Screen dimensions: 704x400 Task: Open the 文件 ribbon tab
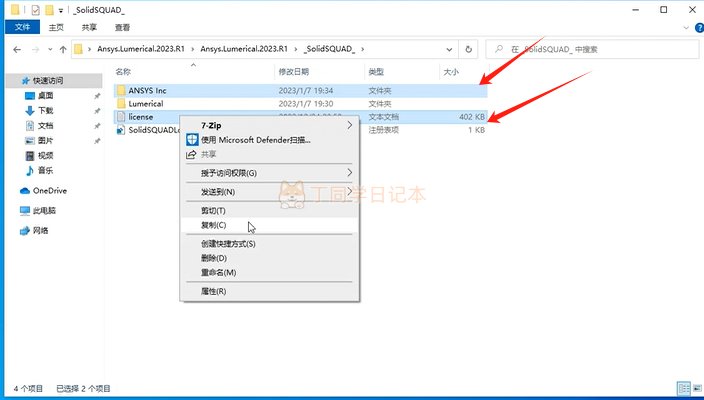22,27
